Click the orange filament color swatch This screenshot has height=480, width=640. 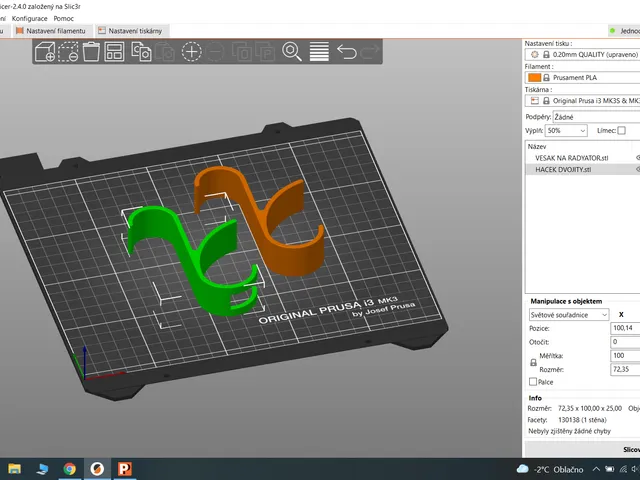pyautogui.click(x=534, y=78)
